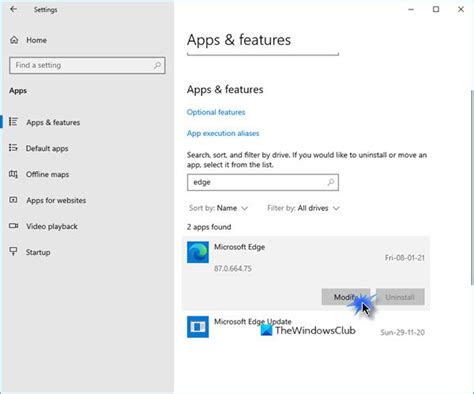
Task: Open the Optional features link
Action: point(216,112)
